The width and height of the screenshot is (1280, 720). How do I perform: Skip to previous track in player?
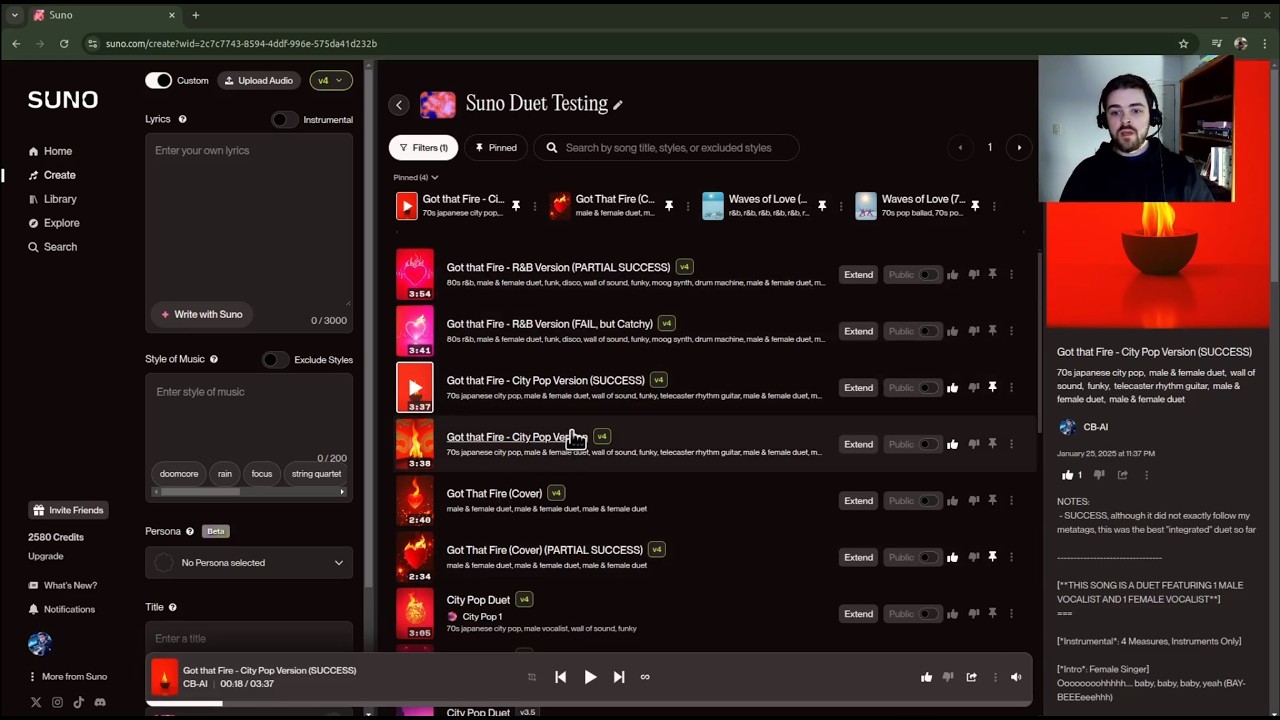click(560, 677)
